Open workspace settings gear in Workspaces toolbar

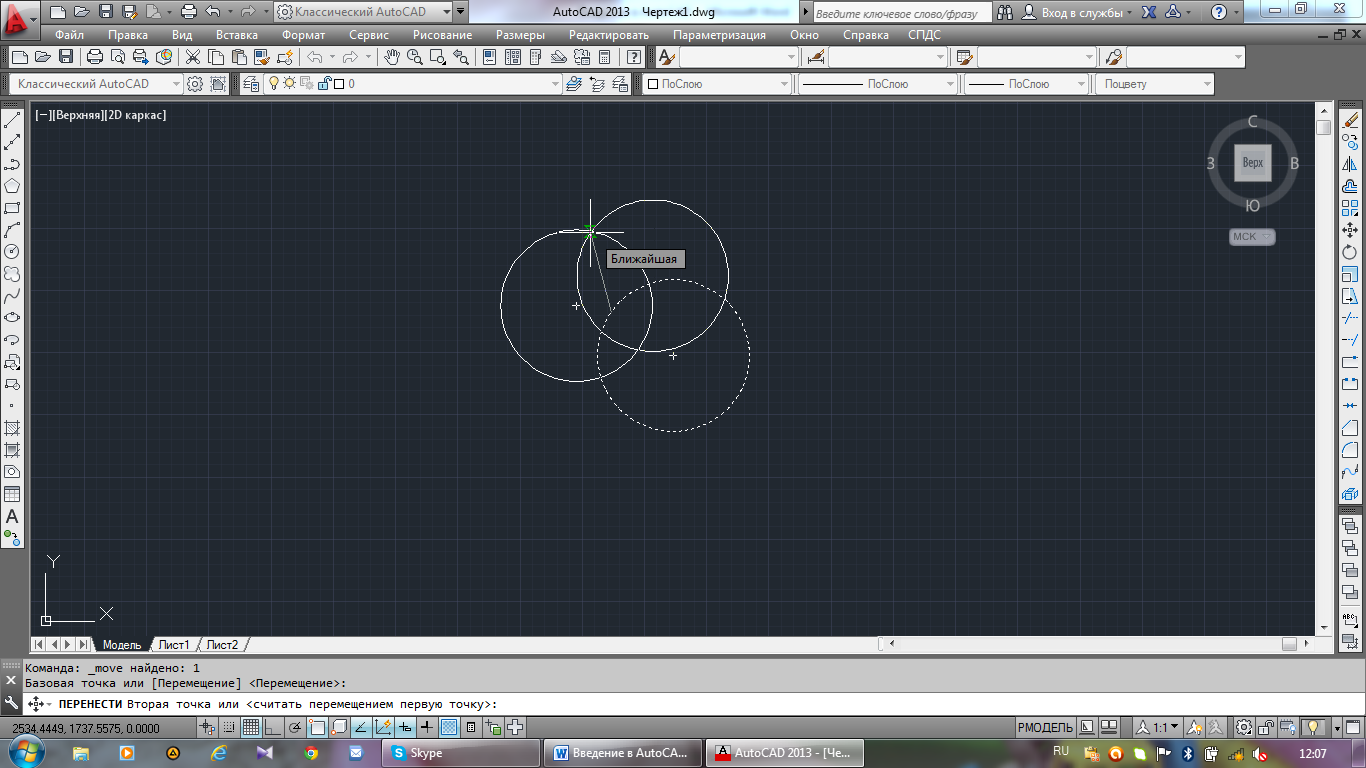point(195,84)
